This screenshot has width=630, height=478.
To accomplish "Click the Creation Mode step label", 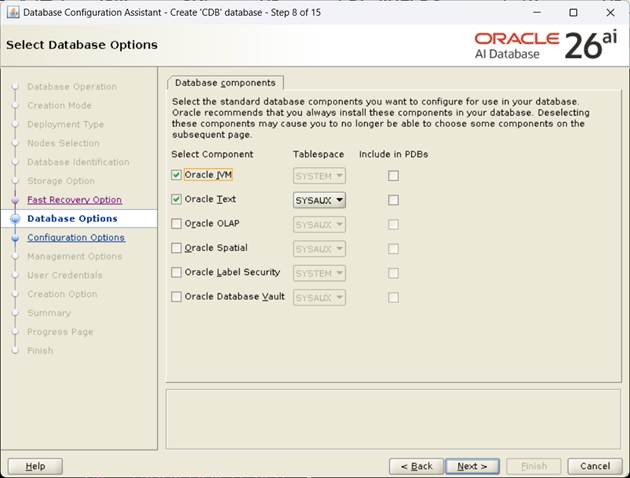I will [59, 105].
